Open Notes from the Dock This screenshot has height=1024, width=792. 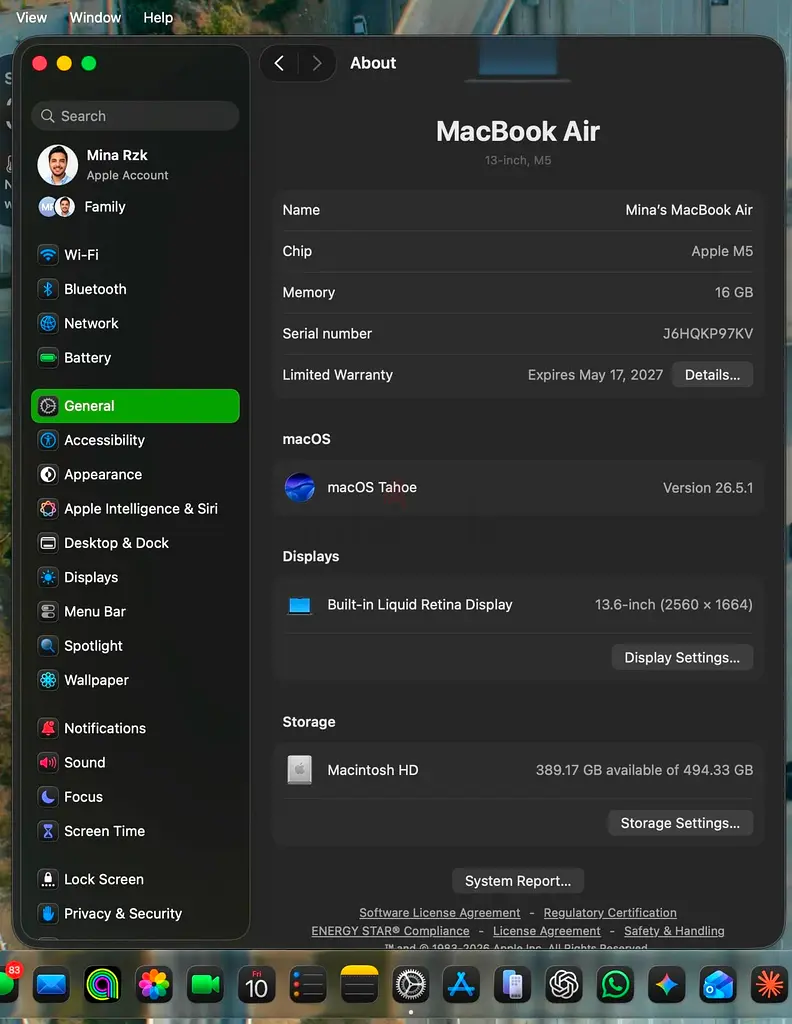click(x=359, y=984)
